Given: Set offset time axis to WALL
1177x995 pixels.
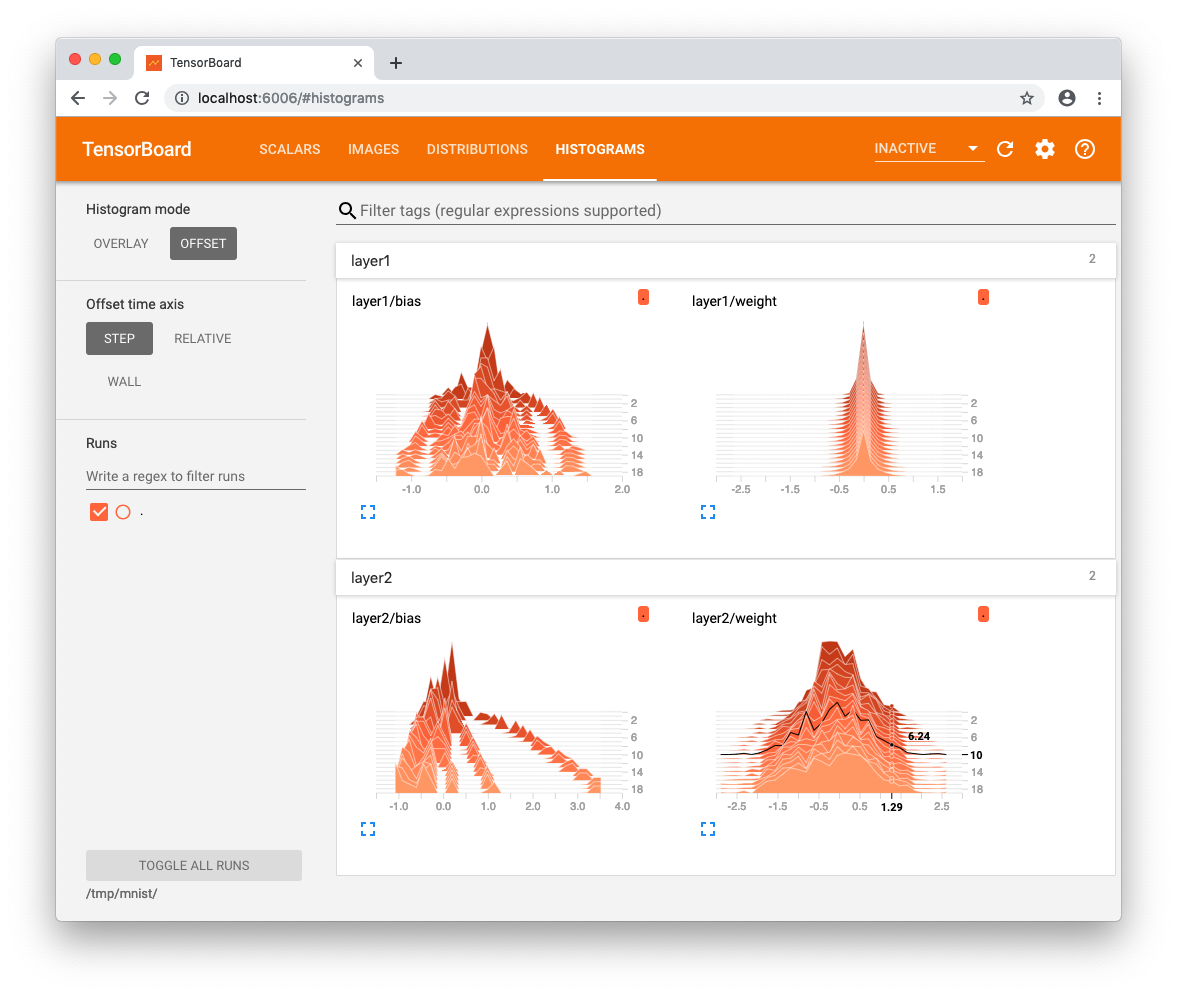Looking at the screenshot, I should point(124,381).
